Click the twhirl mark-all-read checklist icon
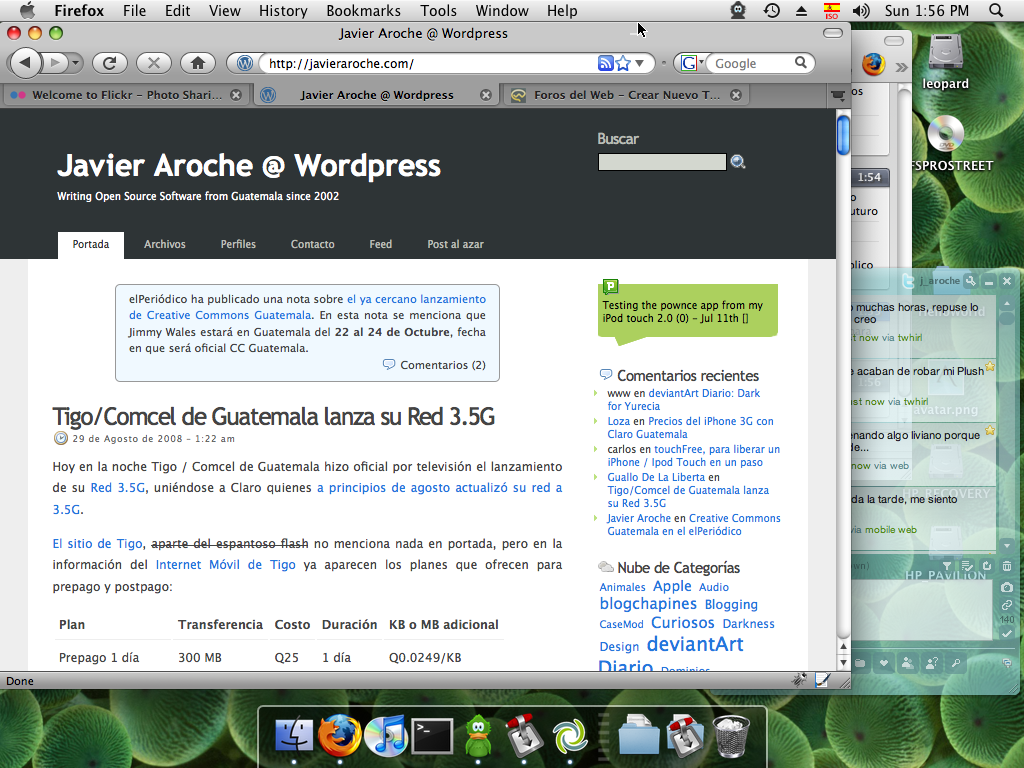This screenshot has width=1024, height=768. pyautogui.click(x=967, y=566)
